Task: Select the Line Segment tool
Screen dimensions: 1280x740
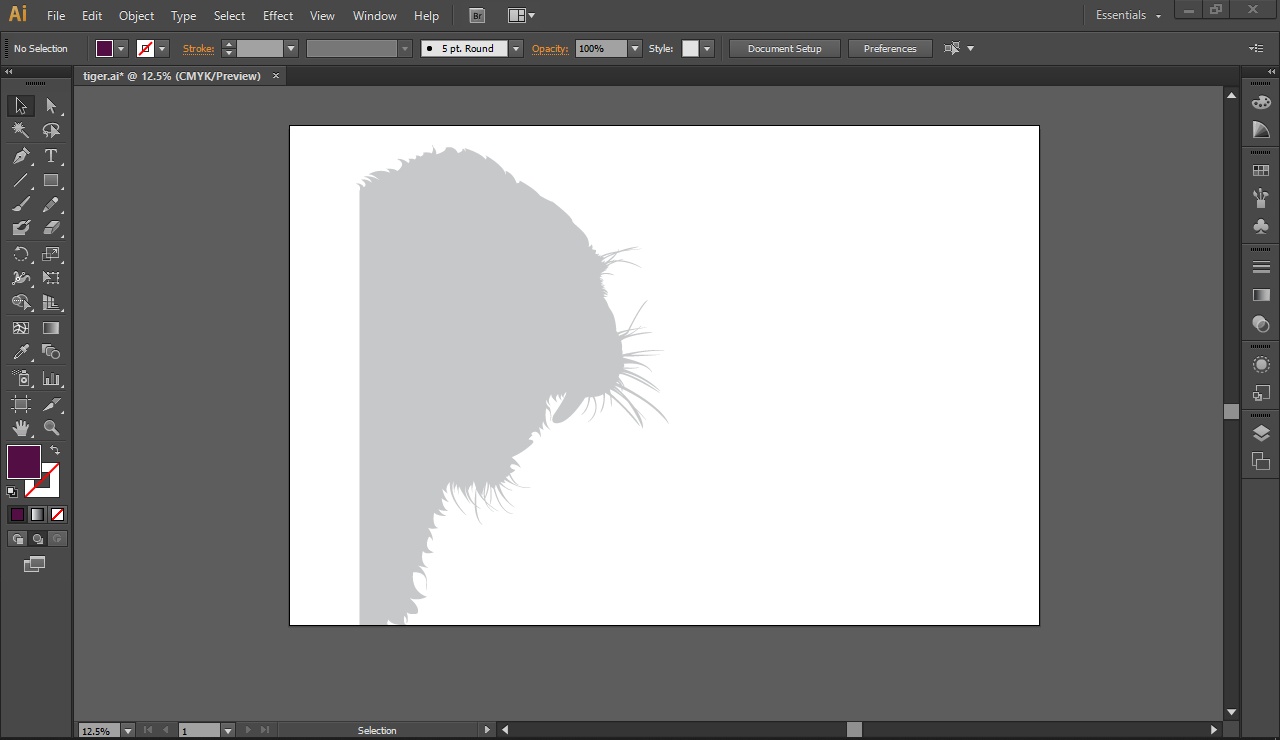Action: (21, 181)
